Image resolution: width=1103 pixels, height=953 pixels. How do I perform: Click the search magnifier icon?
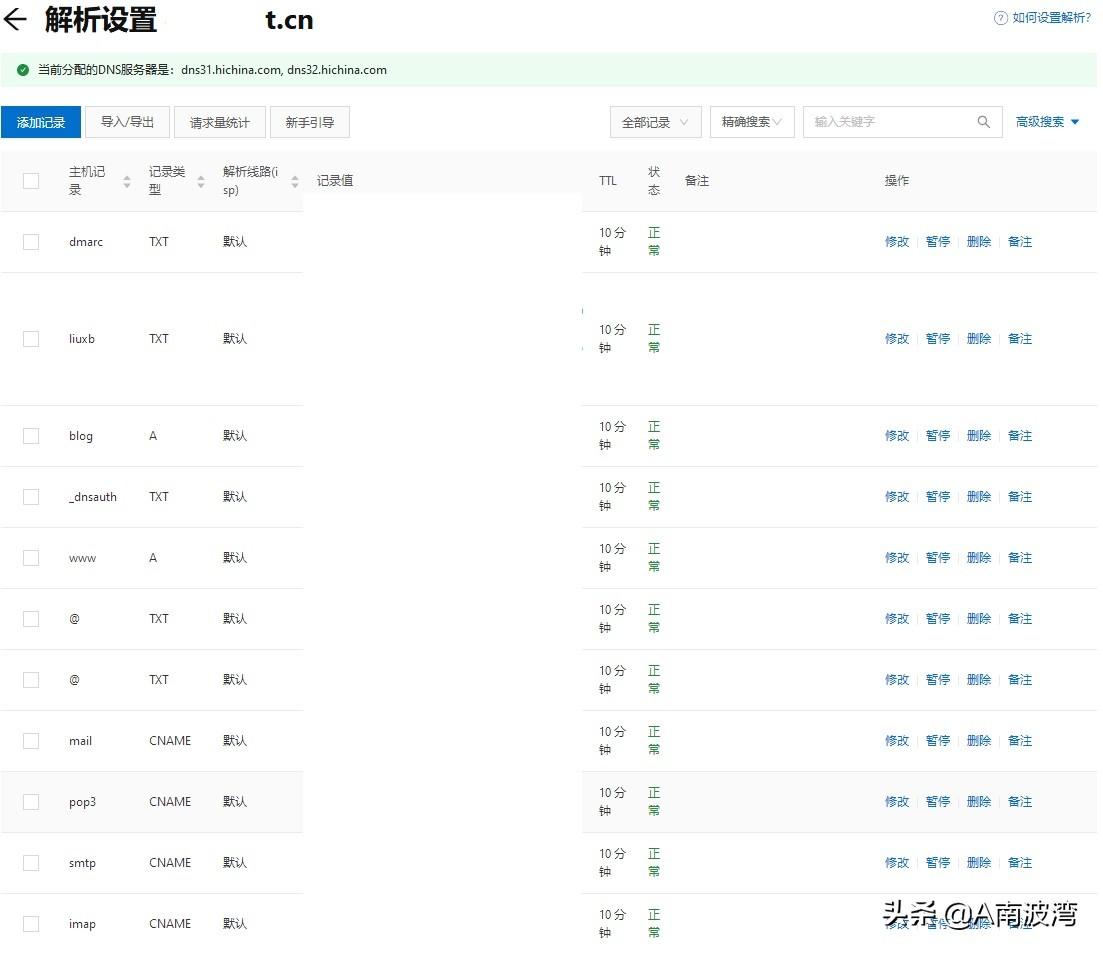pyautogui.click(x=983, y=122)
